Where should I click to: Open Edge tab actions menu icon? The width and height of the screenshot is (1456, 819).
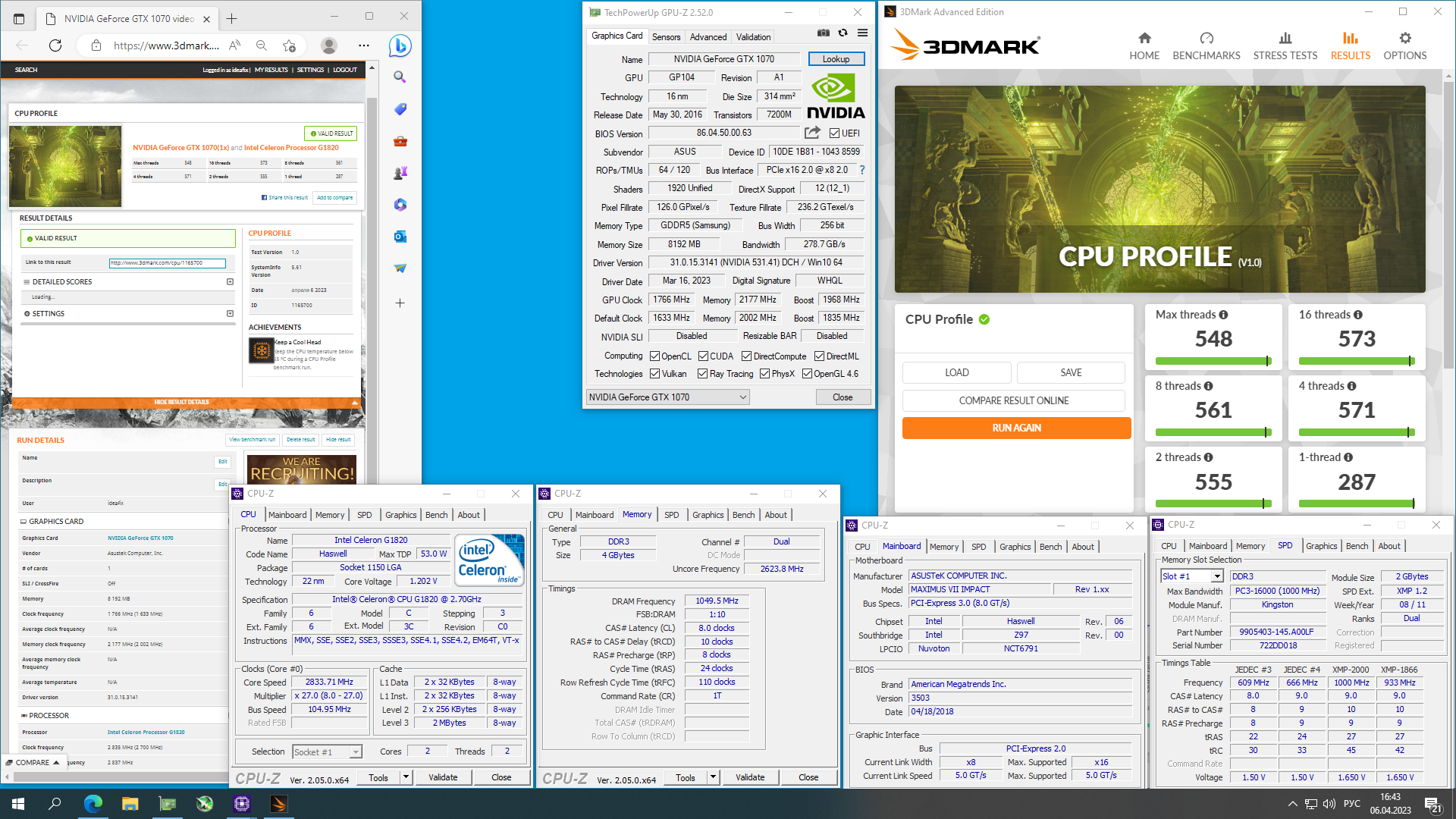click(x=19, y=18)
